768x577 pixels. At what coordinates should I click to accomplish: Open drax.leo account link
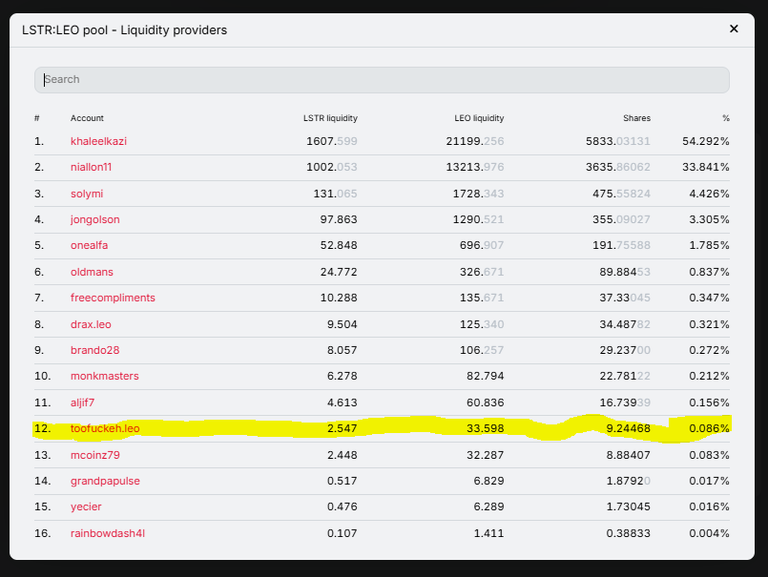click(x=91, y=324)
